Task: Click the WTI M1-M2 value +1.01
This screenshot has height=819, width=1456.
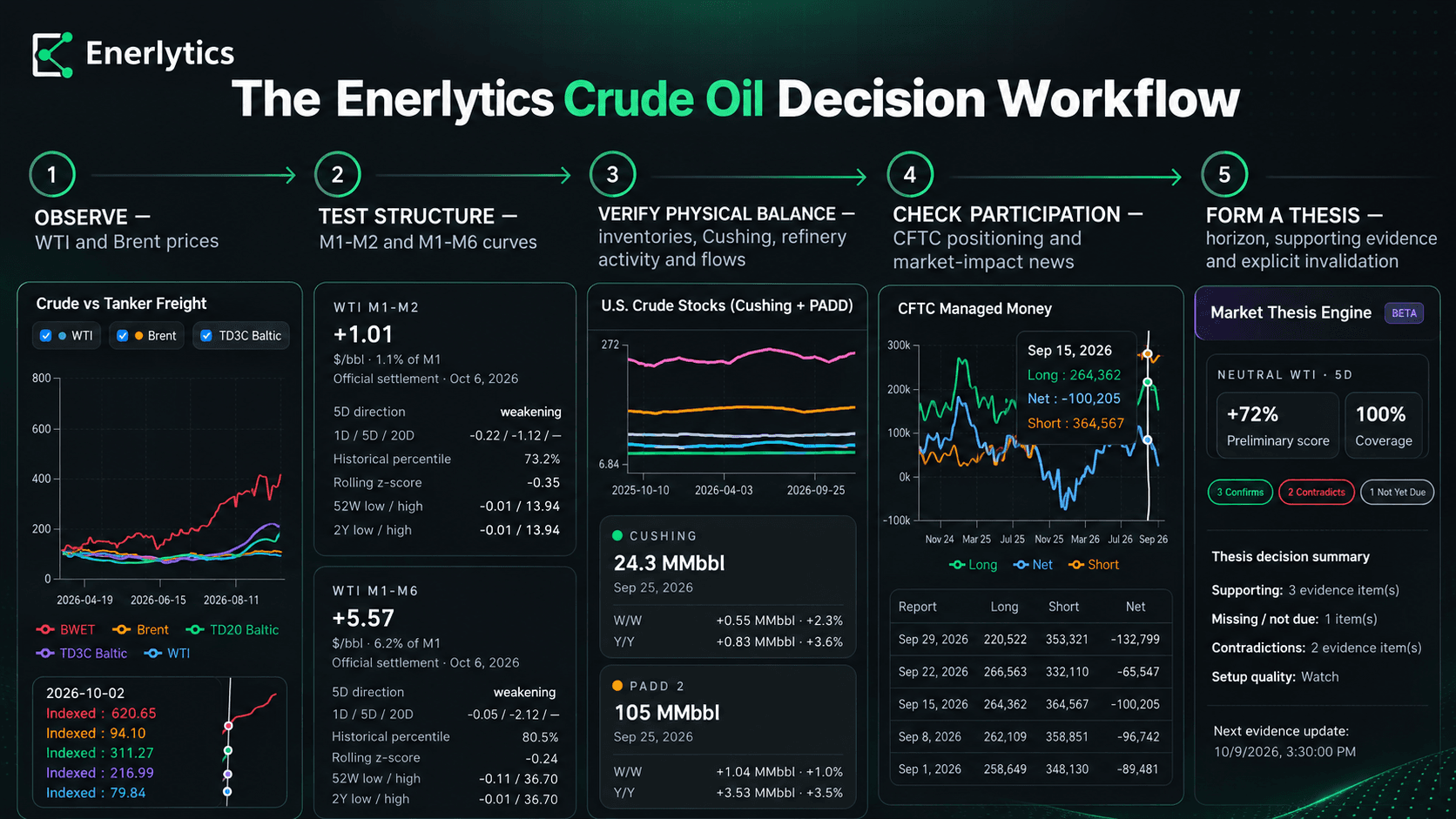Action: coord(363,335)
